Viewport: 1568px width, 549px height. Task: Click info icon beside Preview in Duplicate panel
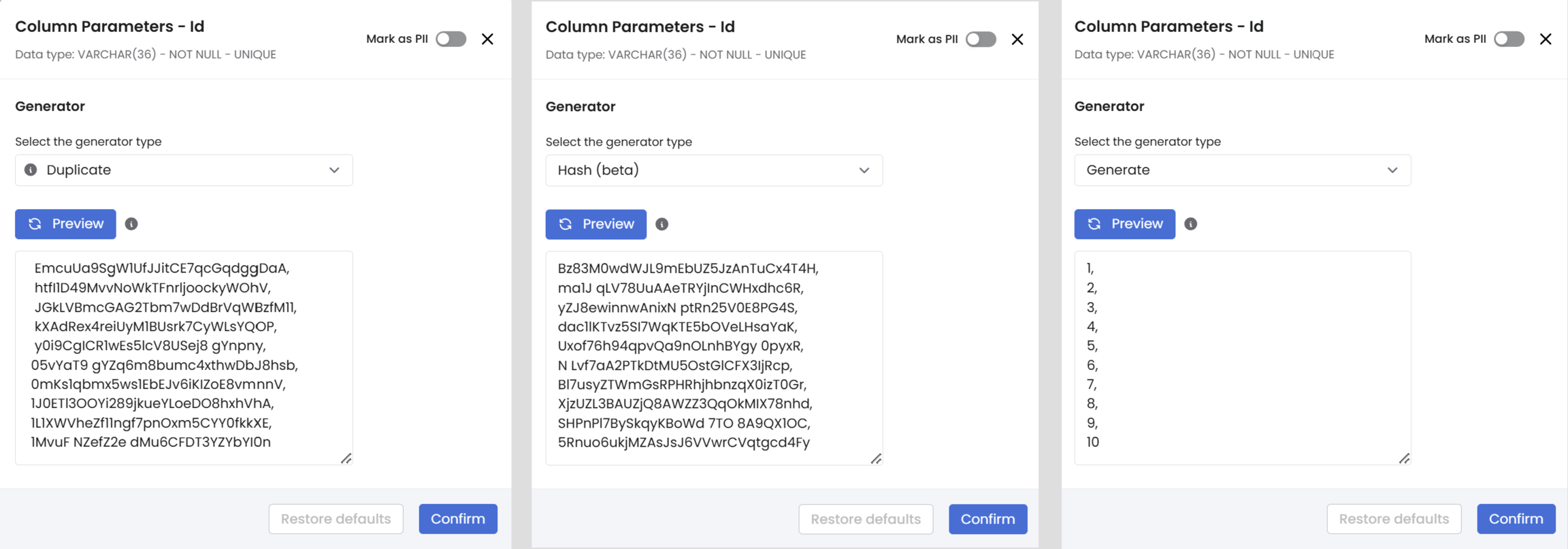point(131,224)
